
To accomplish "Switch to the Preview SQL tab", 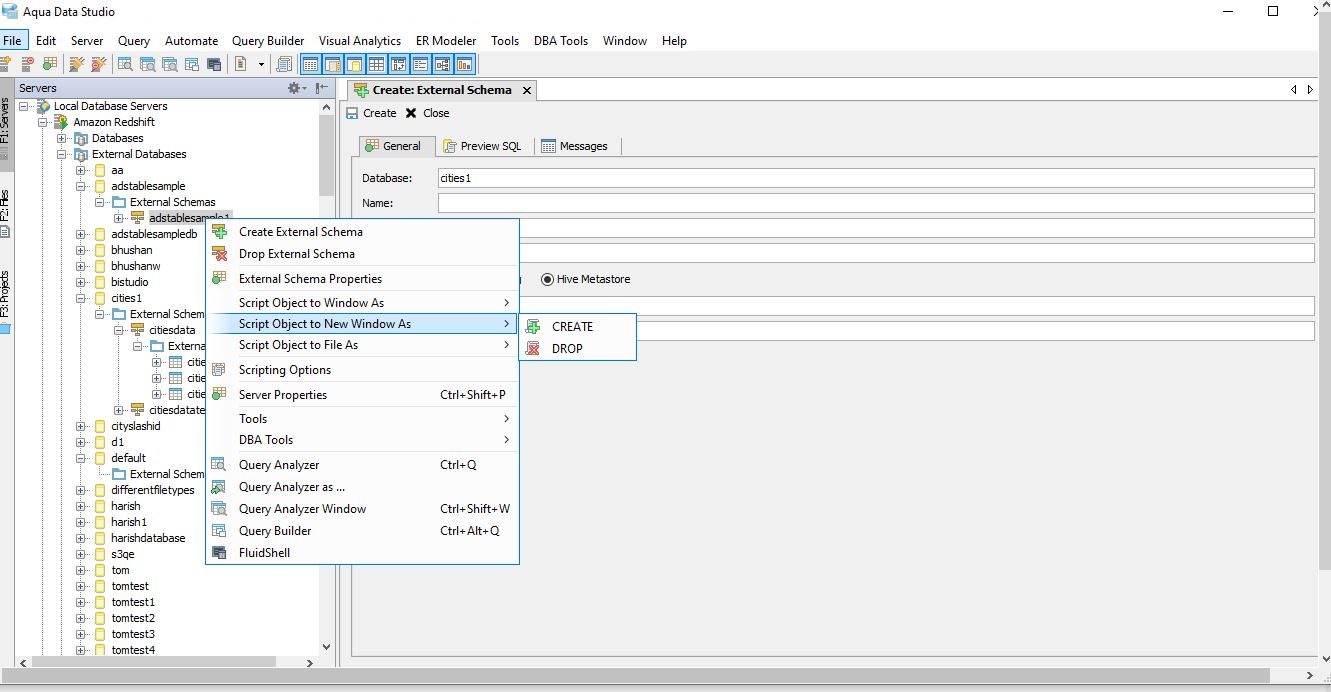I will (x=482, y=146).
